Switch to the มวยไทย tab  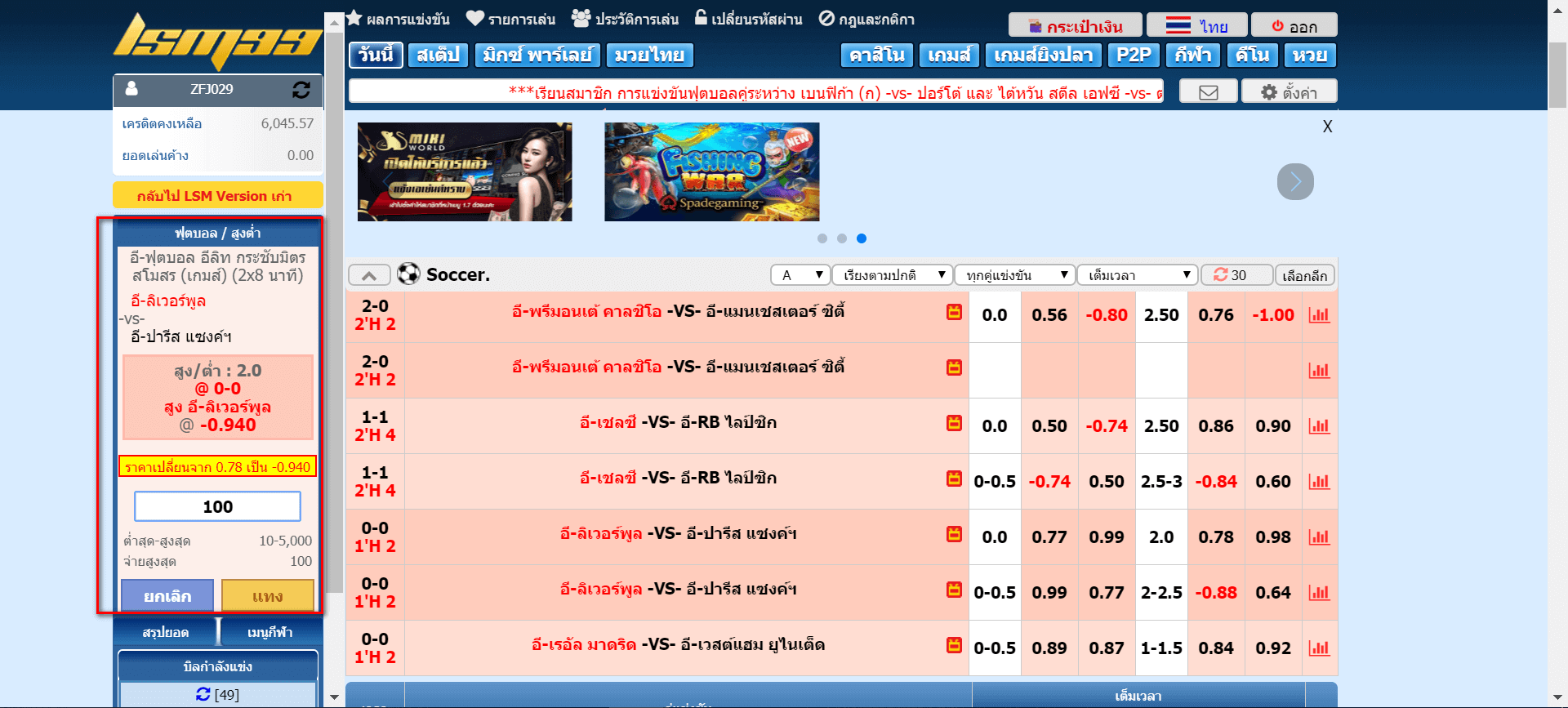point(649,56)
